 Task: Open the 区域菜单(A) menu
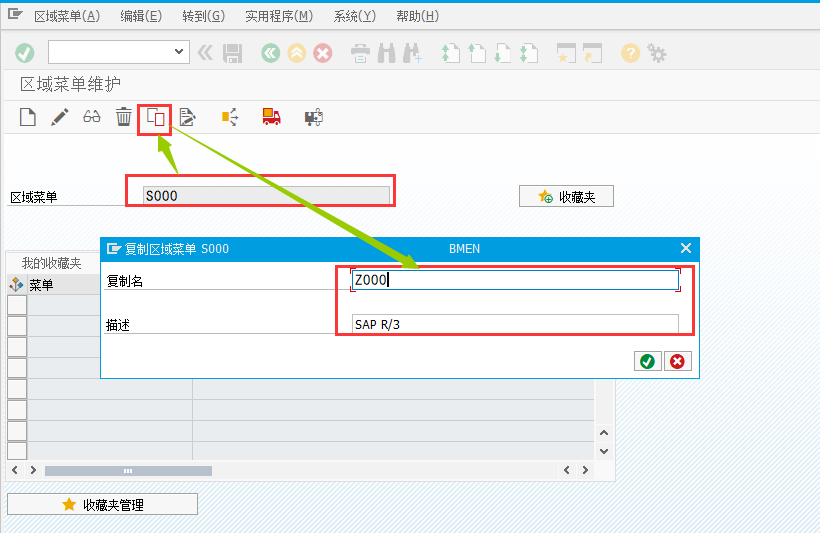[x=67, y=16]
